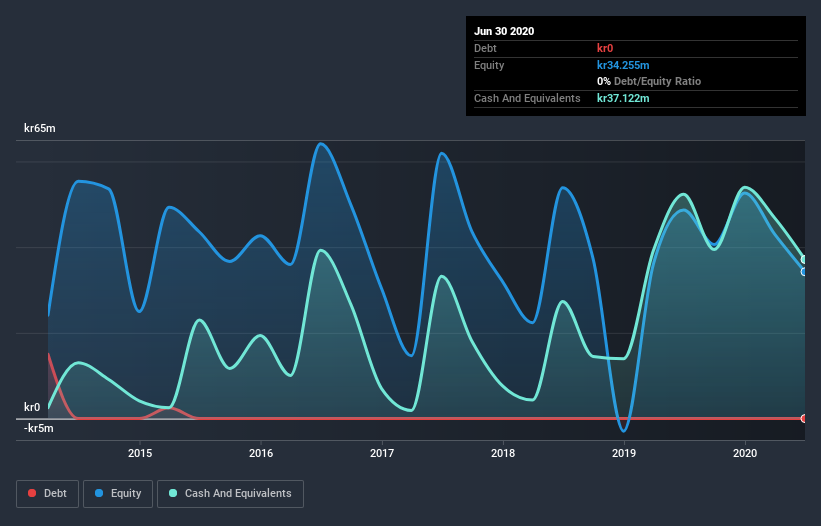This screenshot has height=526, width=821.
Task: Click the kr34.255m equity value
Action: 623,65
